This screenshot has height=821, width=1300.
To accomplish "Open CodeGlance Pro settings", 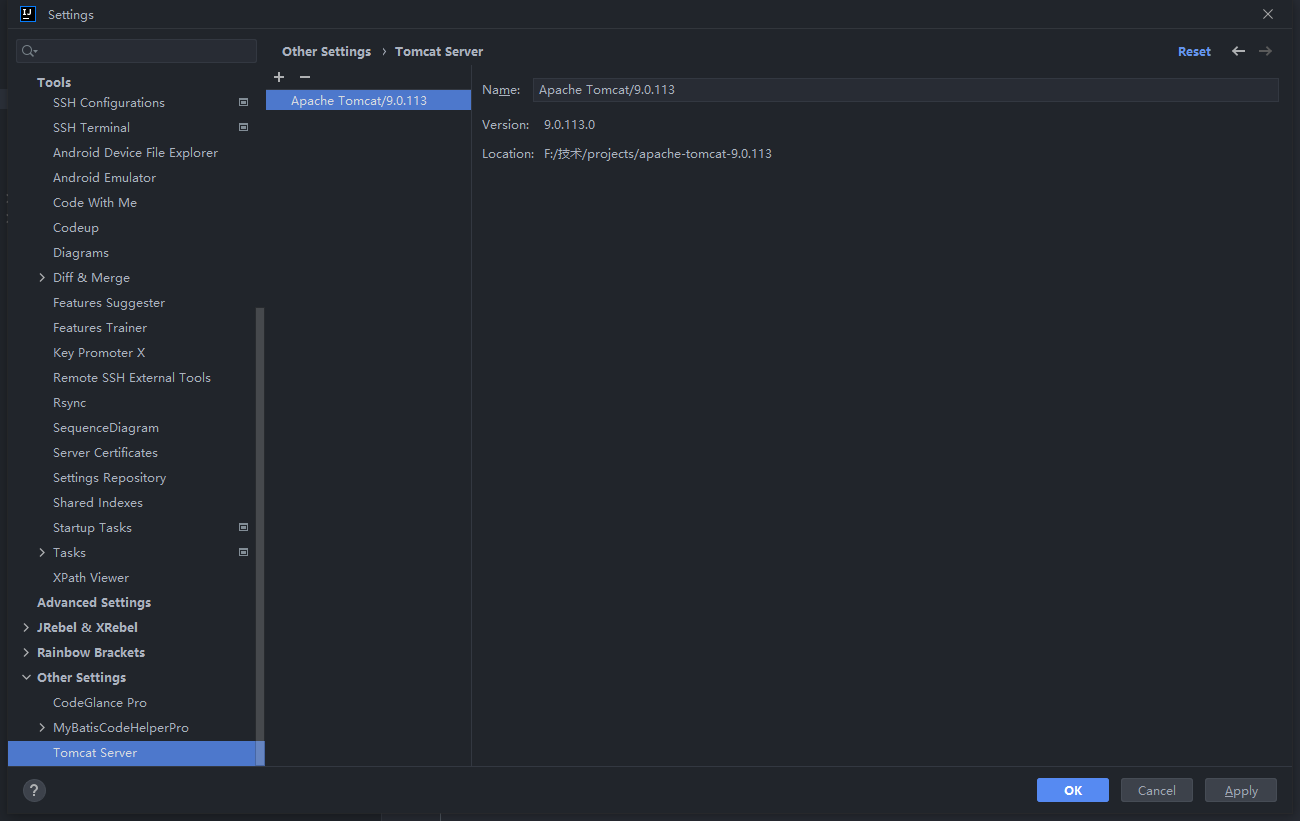I will (100, 702).
